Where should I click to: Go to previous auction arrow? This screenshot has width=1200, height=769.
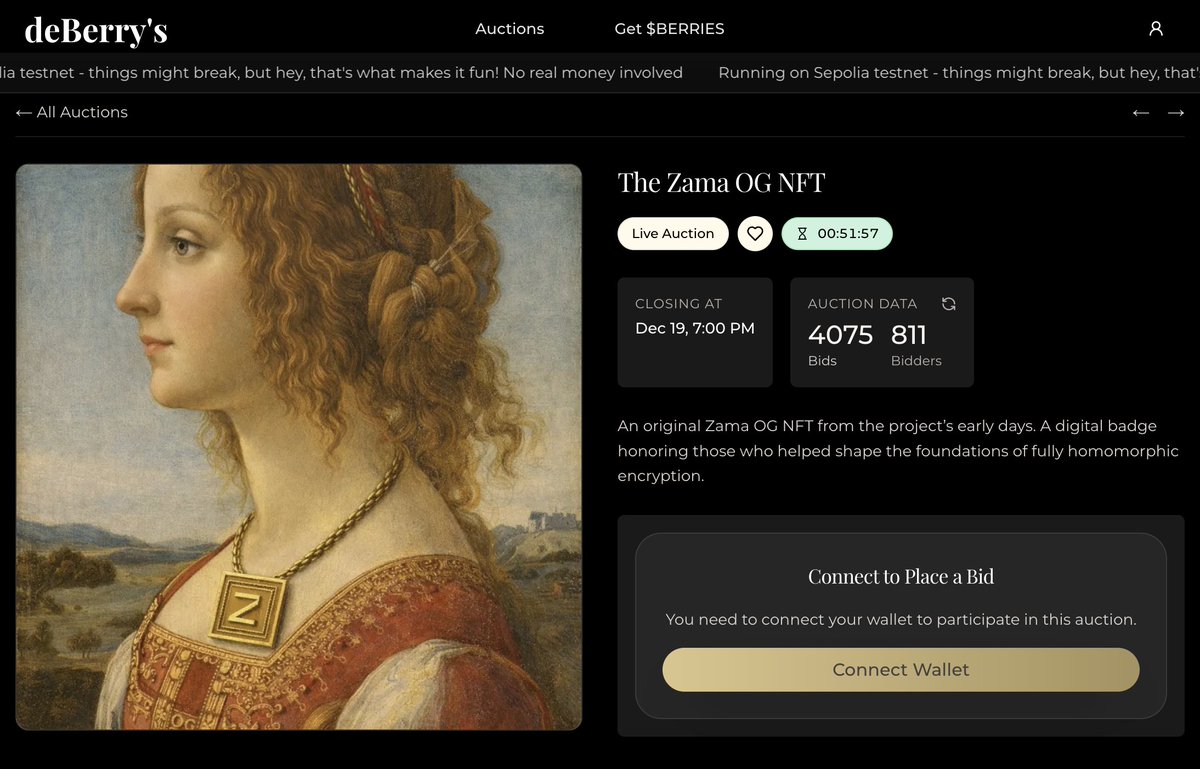click(1140, 113)
